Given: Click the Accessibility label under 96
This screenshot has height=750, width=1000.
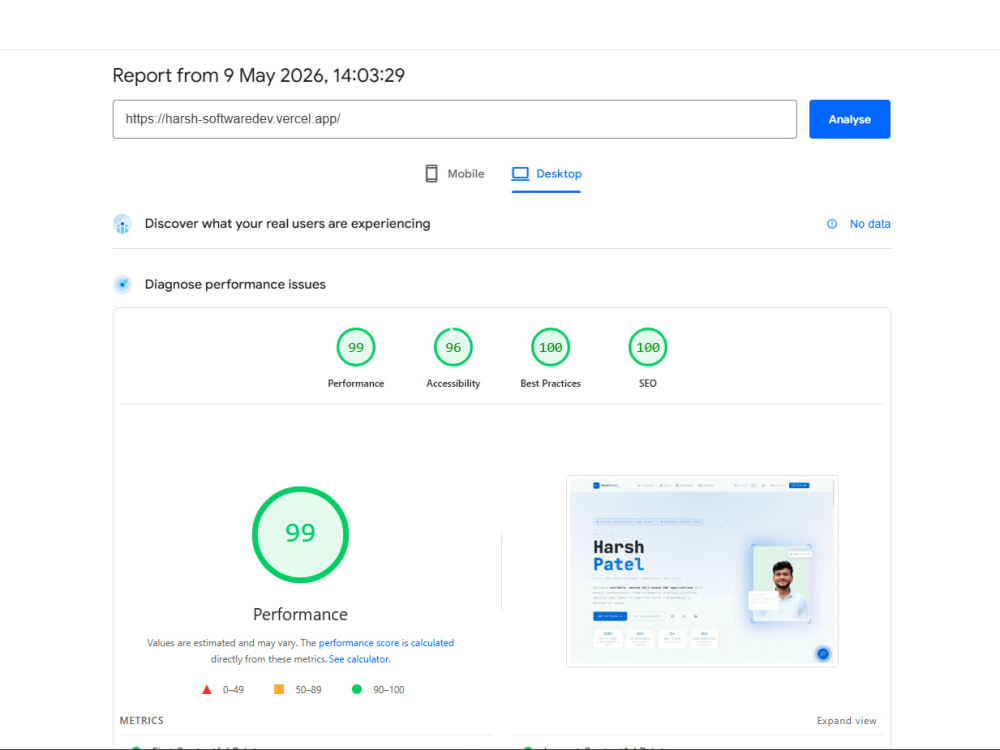Looking at the screenshot, I should coord(453,383).
